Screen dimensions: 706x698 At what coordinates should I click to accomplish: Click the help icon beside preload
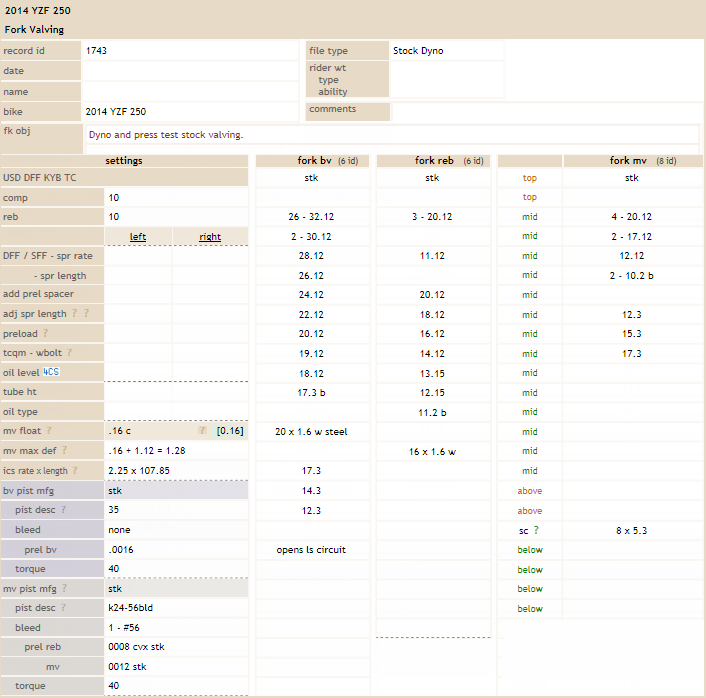46,334
